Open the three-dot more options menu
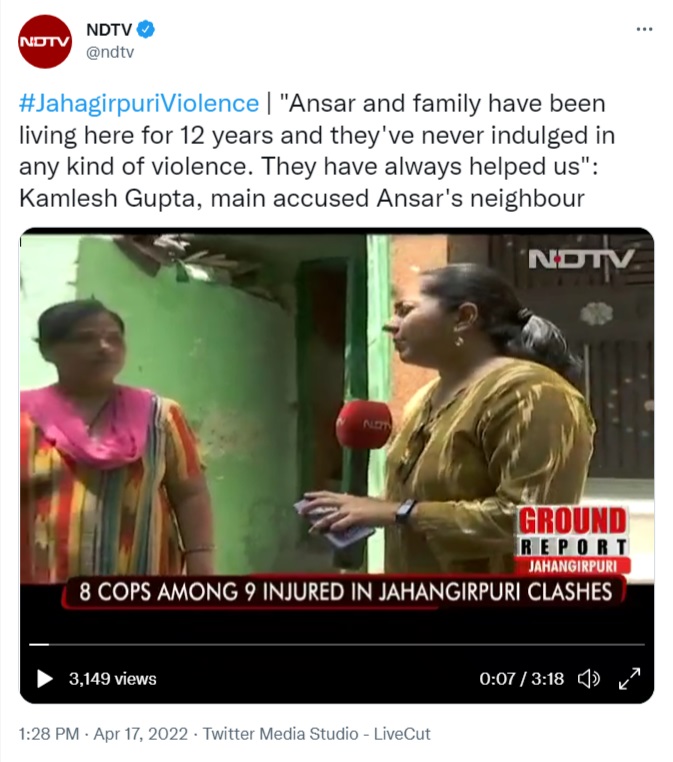The height and width of the screenshot is (762, 673). pos(644,30)
